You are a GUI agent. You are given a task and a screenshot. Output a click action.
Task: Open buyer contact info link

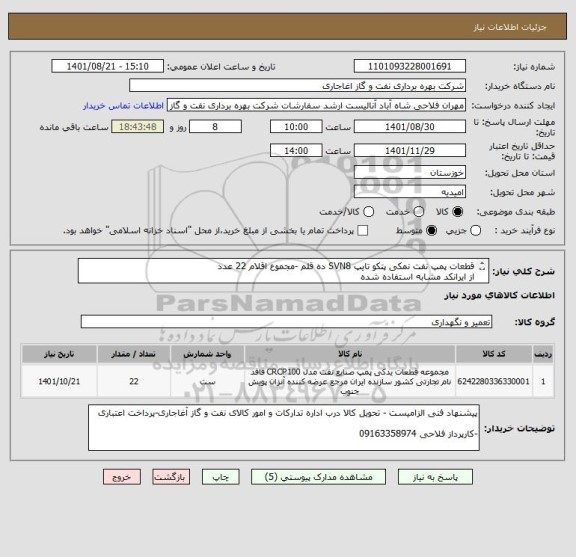(123, 106)
